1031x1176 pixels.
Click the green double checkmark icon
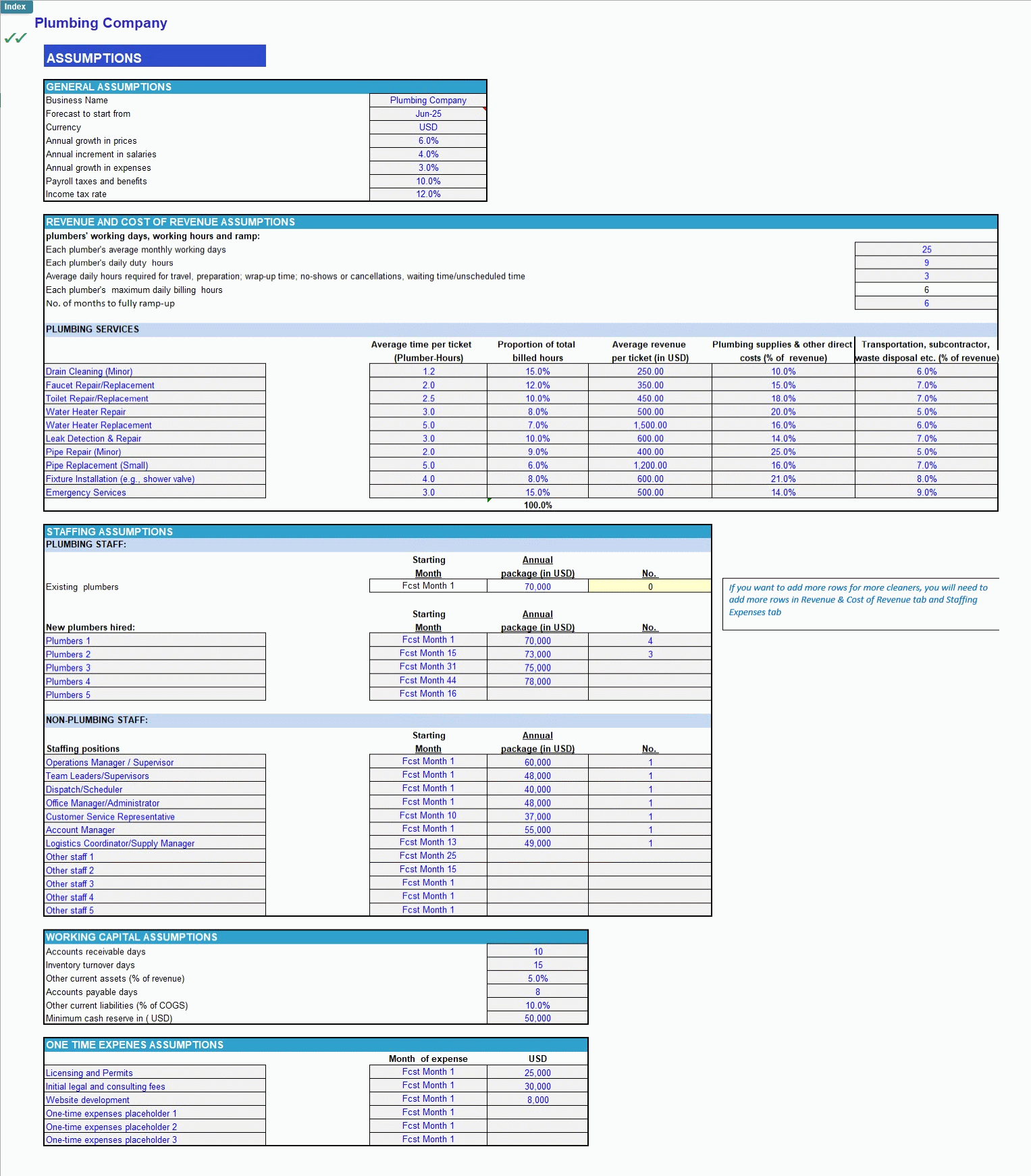pos(16,38)
